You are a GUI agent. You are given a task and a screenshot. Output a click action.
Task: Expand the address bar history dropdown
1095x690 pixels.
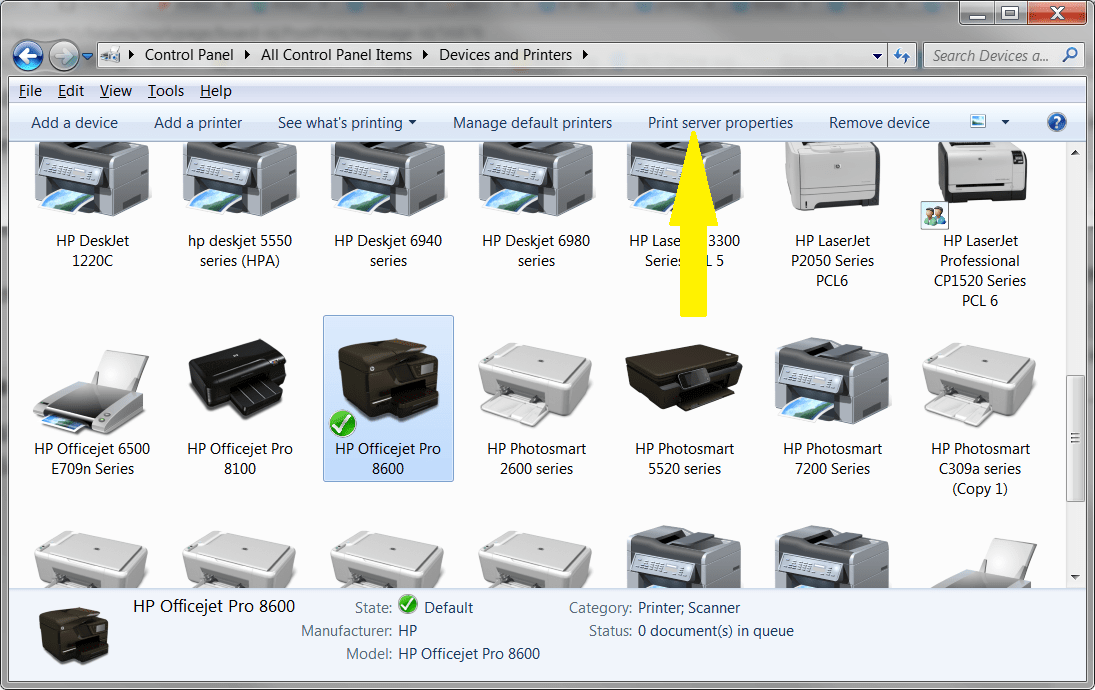[877, 56]
